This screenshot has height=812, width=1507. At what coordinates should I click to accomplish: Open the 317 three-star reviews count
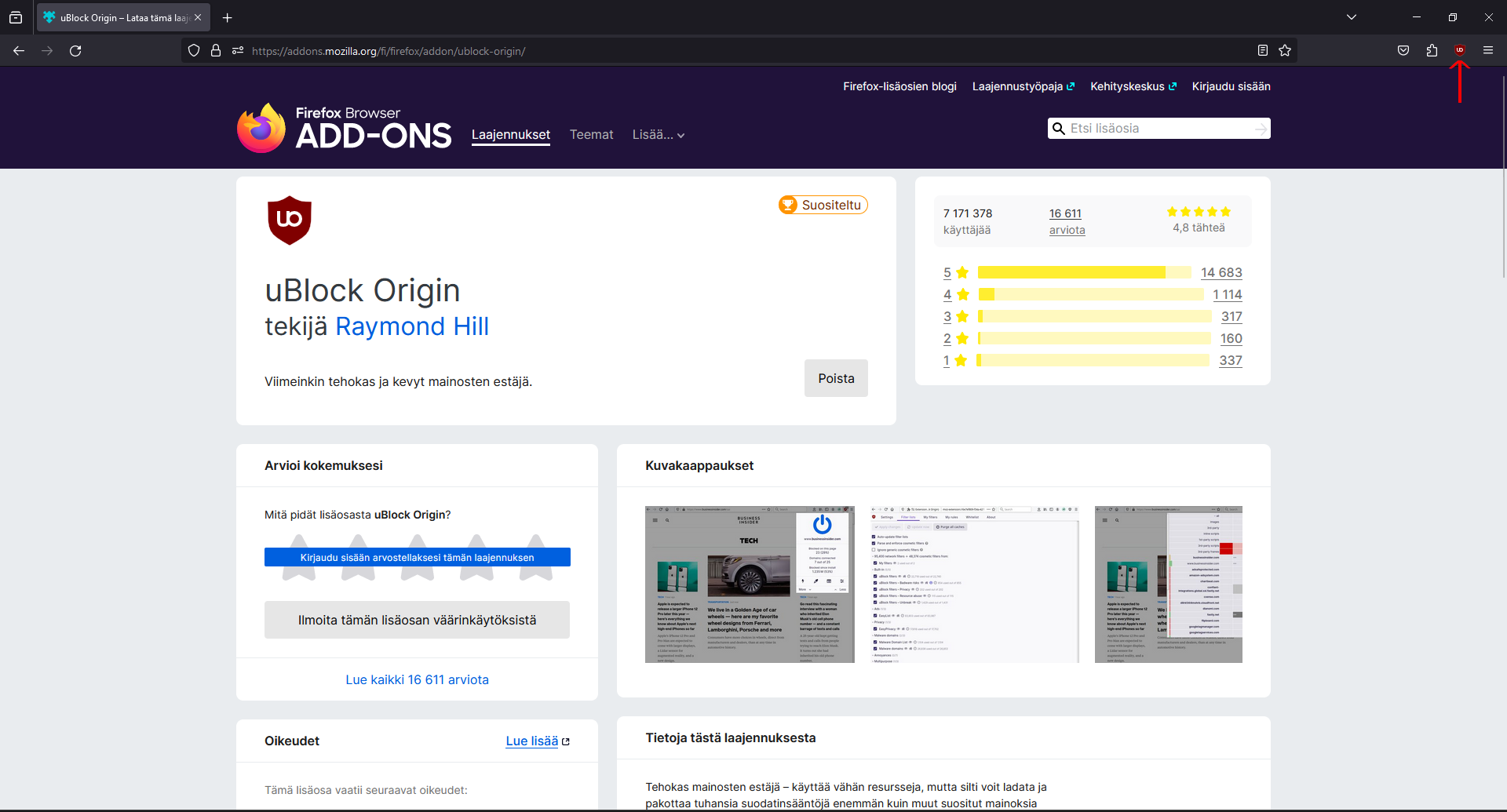[1232, 317]
